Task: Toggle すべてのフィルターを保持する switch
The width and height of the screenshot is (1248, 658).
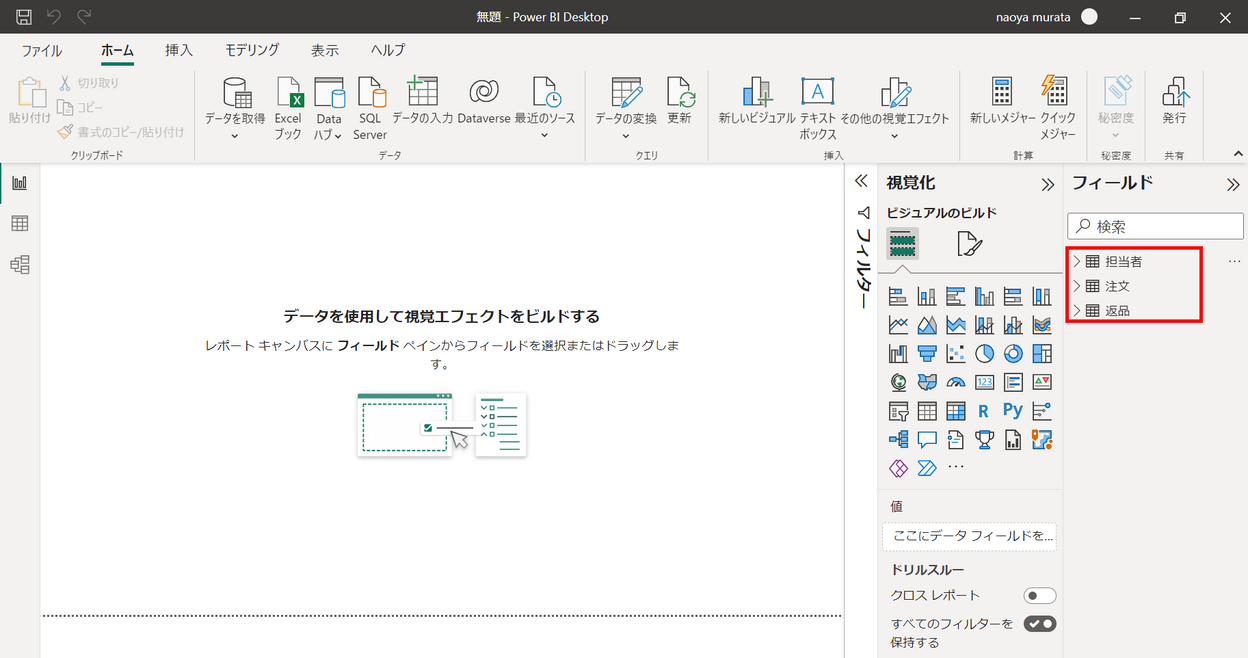Action: pyautogui.click(x=1040, y=624)
